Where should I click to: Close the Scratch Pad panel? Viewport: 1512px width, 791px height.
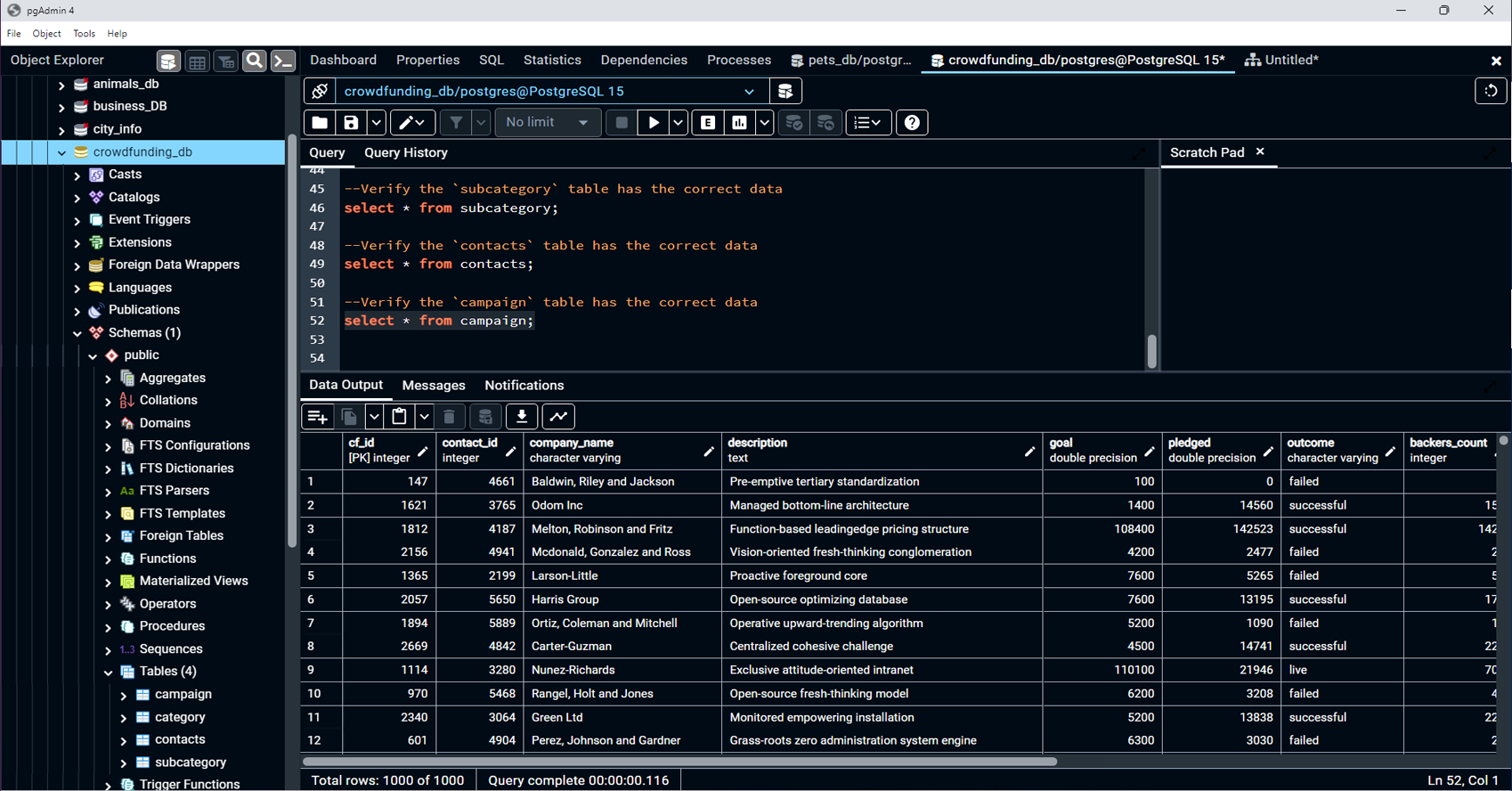tap(1260, 152)
